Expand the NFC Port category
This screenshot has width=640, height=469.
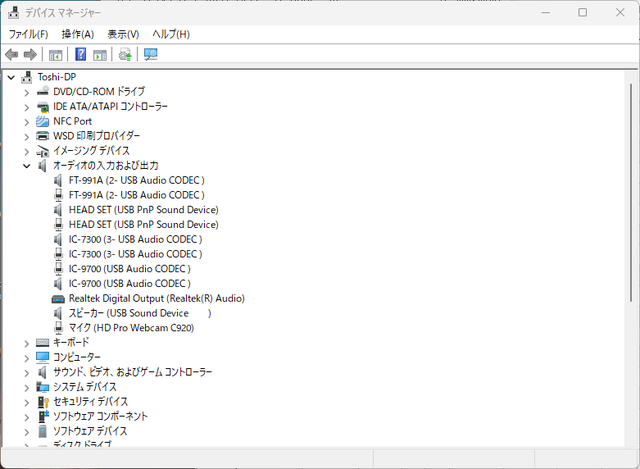tap(27, 122)
